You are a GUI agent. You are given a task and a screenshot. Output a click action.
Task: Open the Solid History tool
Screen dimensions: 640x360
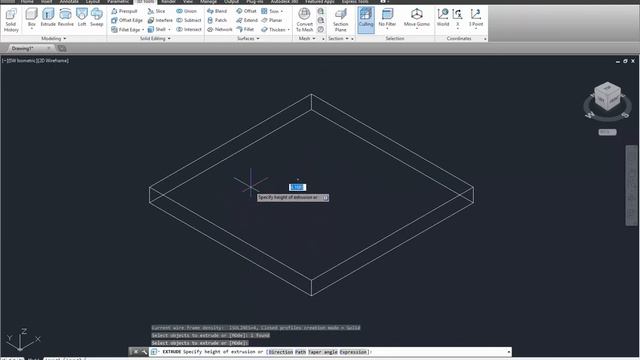point(11,20)
